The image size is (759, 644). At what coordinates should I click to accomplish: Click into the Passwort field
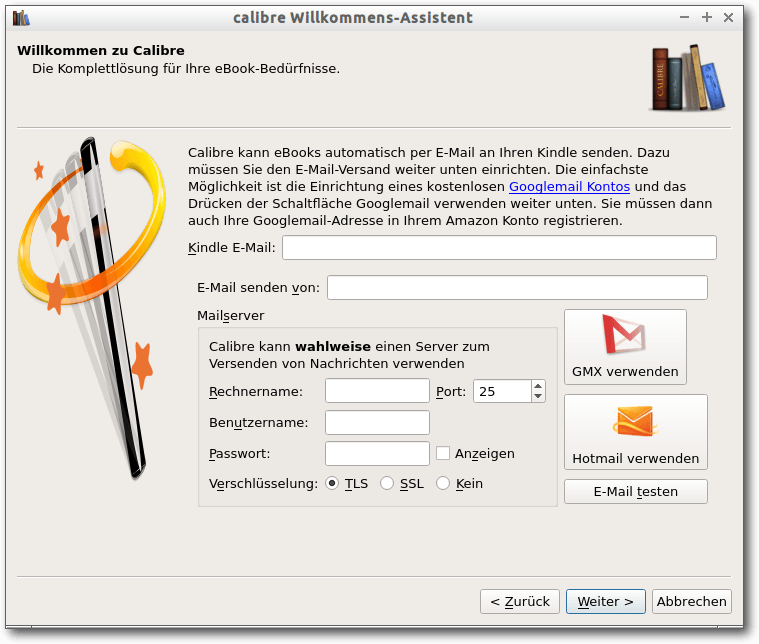(x=377, y=453)
